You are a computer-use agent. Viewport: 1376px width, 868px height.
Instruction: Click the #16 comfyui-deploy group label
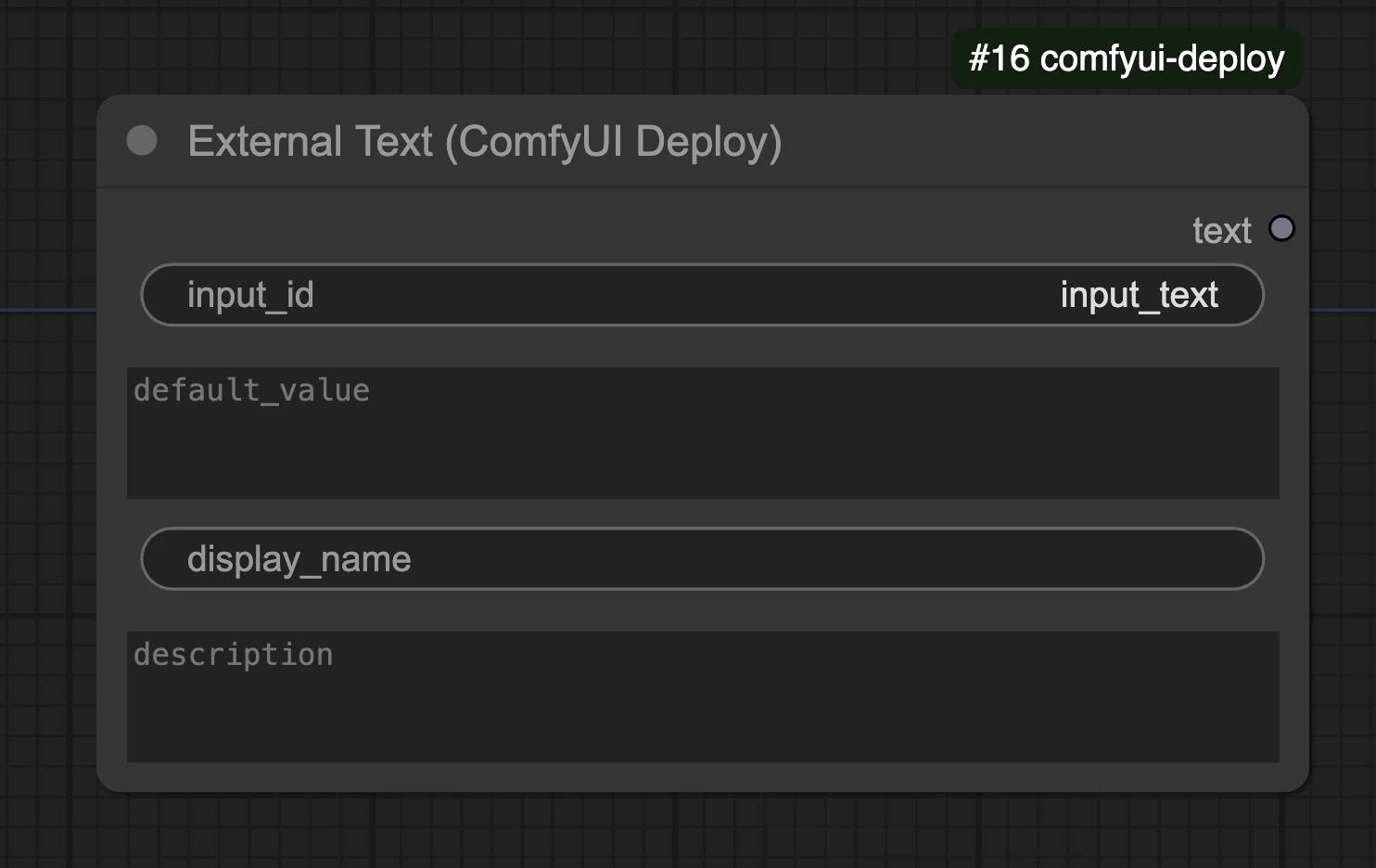(1127, 57)
